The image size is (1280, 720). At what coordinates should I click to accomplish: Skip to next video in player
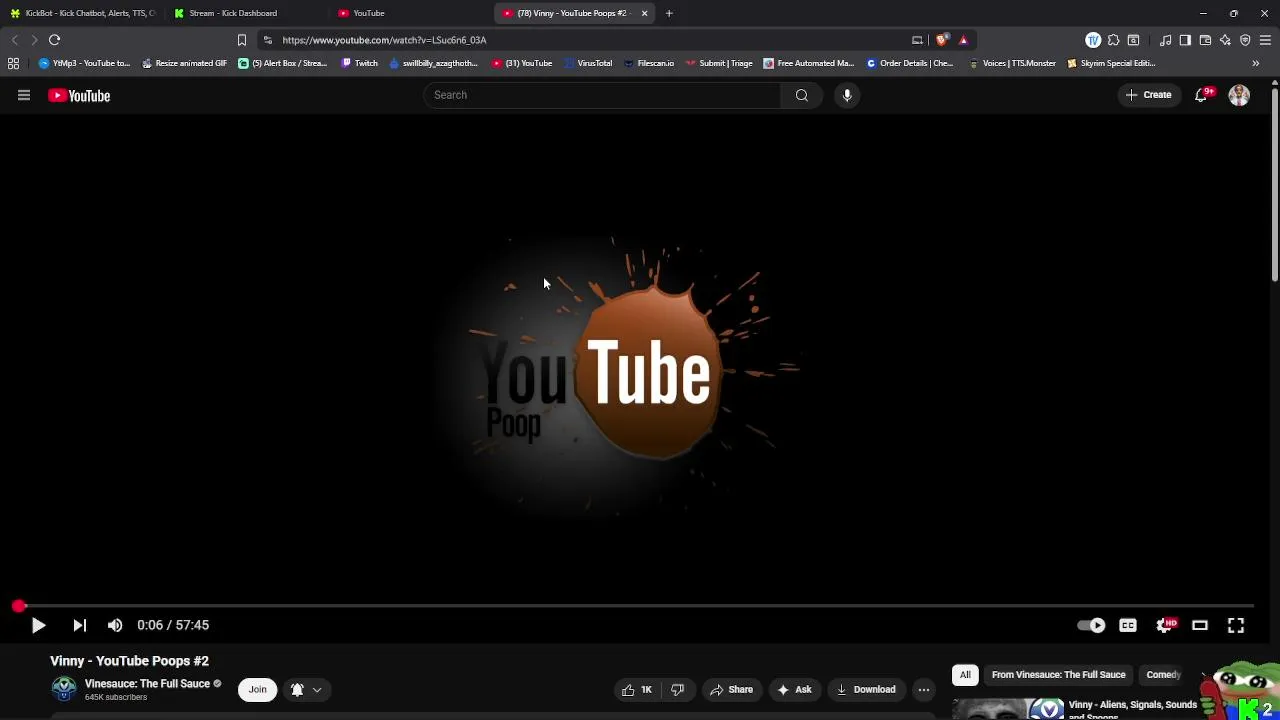(x=79, y=625)
